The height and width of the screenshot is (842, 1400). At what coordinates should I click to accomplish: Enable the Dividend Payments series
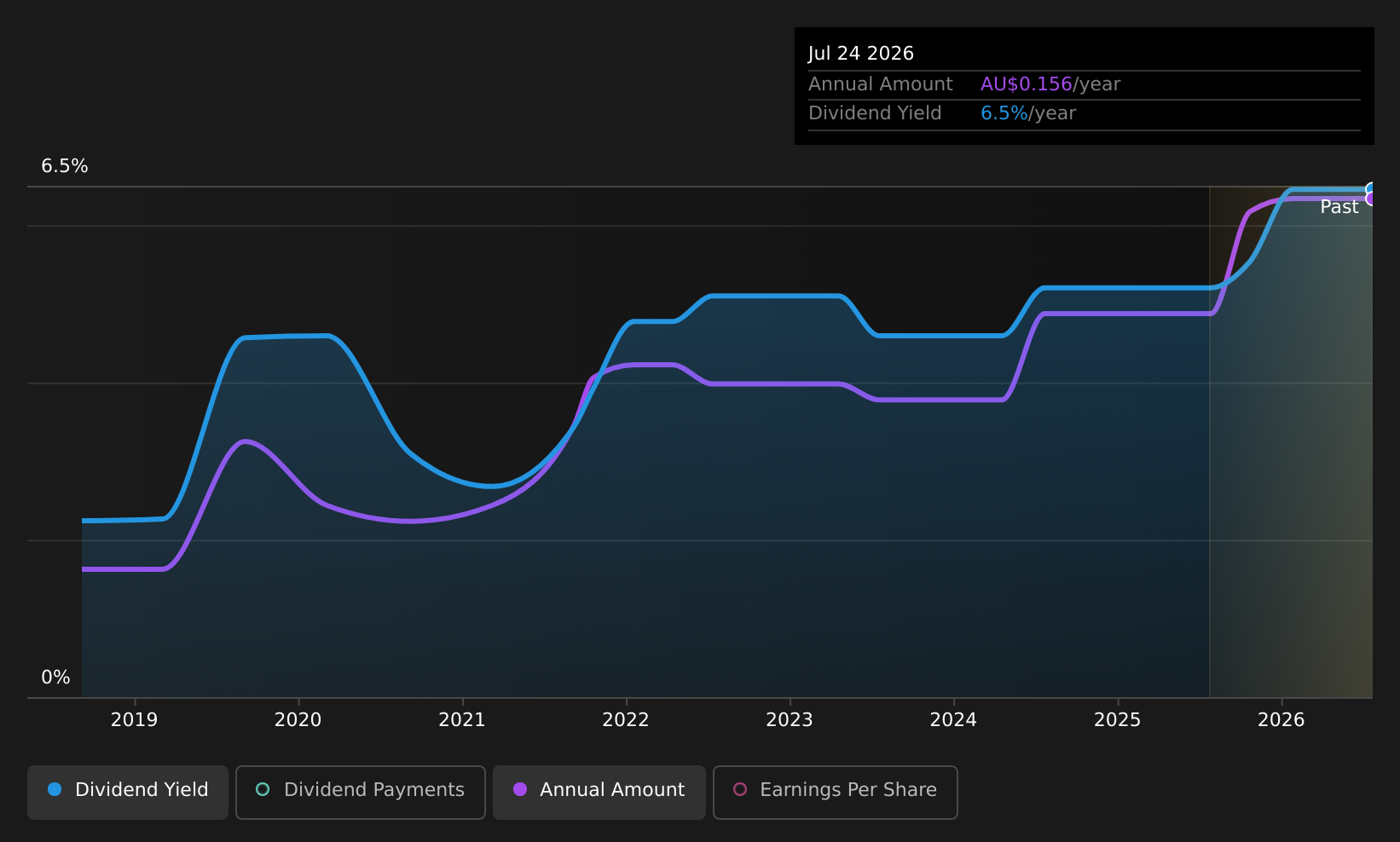click(x=361, y=792)
